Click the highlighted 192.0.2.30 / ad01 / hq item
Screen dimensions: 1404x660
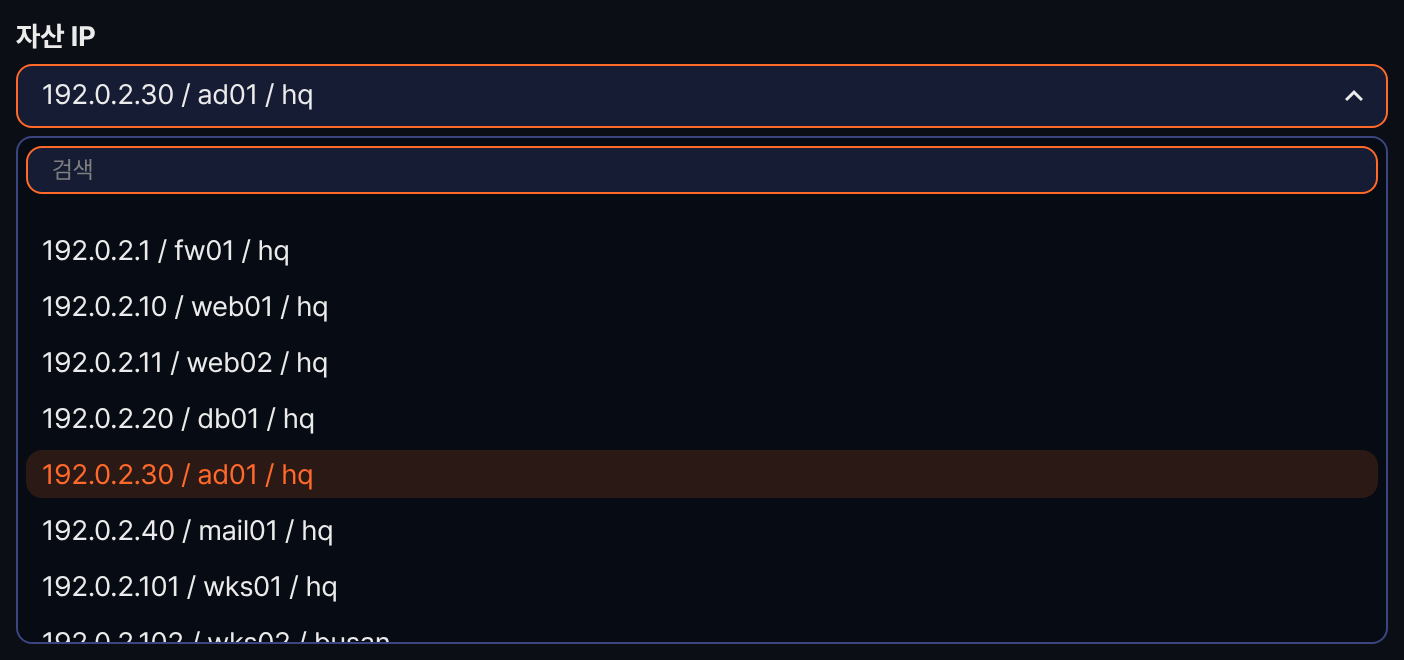pos(702,474)
